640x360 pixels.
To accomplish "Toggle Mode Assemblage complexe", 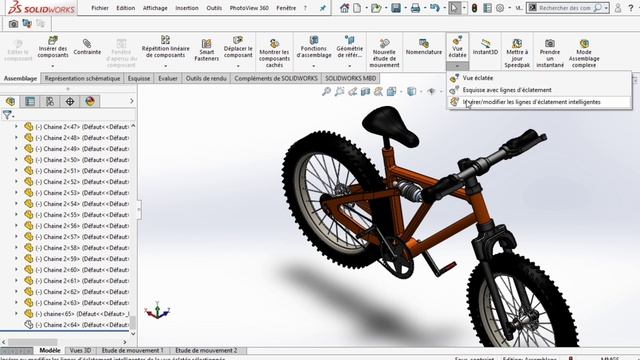I will 584,53.
